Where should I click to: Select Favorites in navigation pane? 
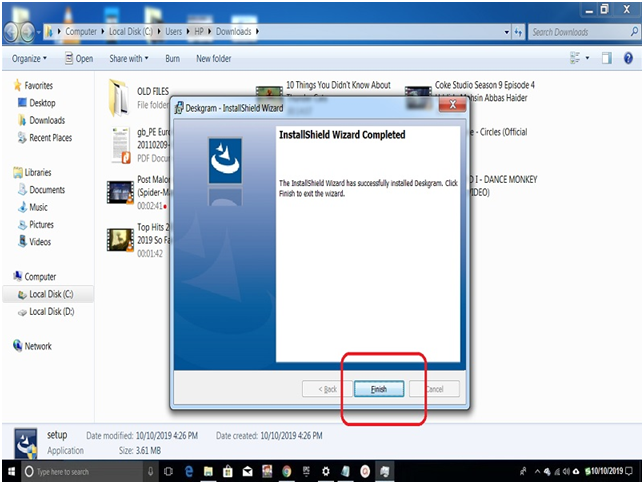tap(34, 85)
